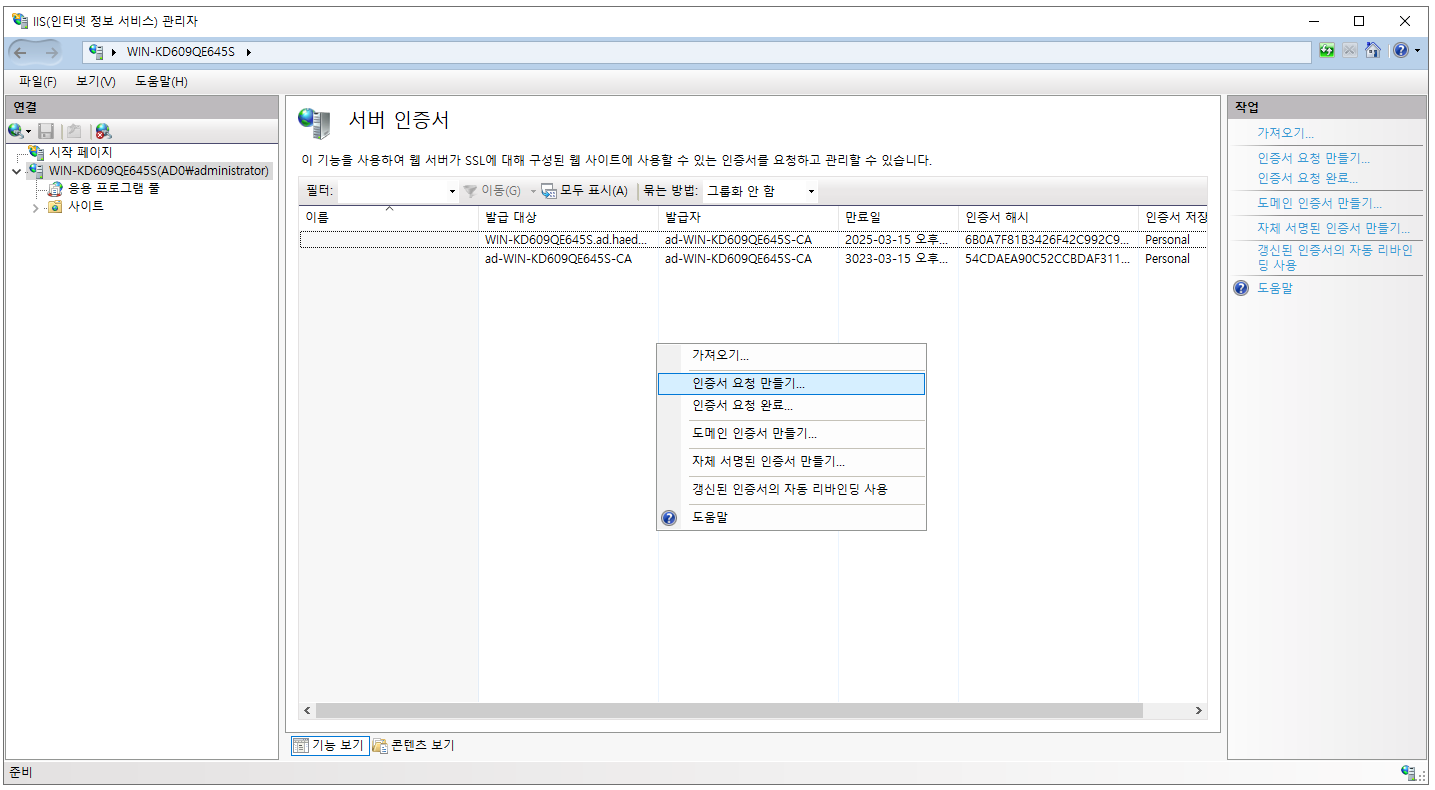Click the status bar network icon
The height and width of the screenshot is (790, 1435).
coord(1410,773)
